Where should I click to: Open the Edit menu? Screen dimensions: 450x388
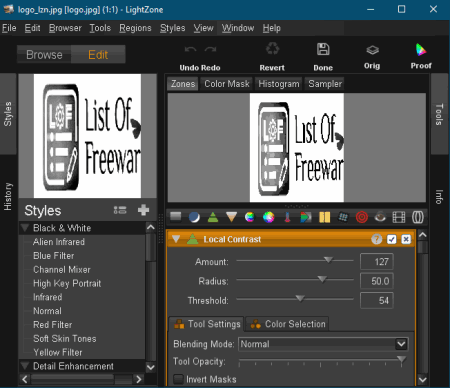[32, 28]
